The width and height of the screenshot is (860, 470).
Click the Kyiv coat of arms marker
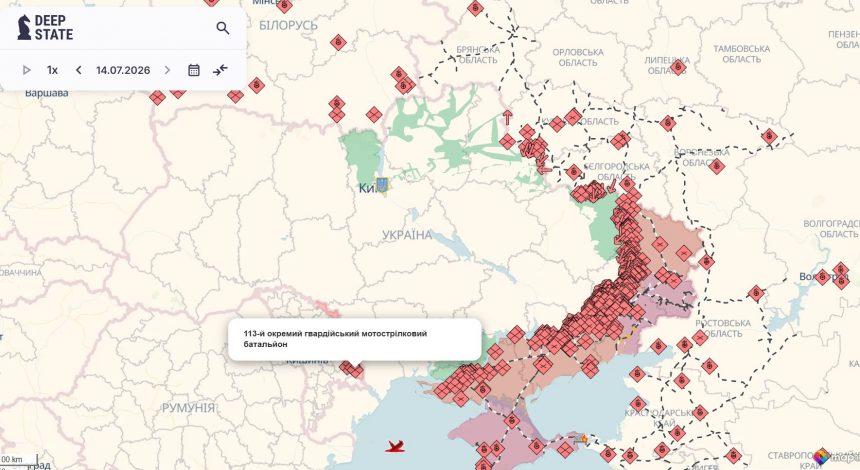point(382,185)
